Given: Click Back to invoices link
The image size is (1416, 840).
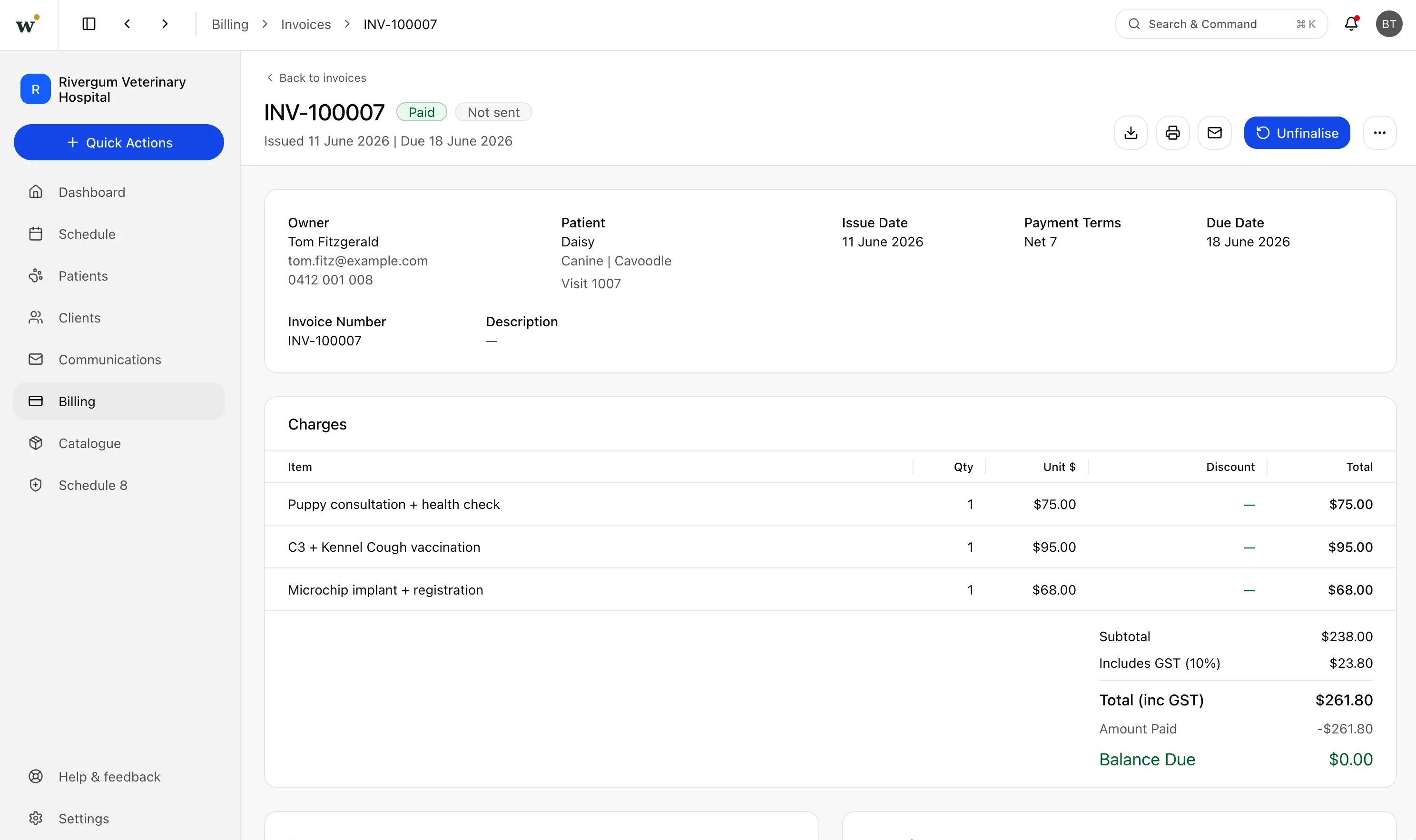Looking at the screenshot, I should [x=316, y=78].
